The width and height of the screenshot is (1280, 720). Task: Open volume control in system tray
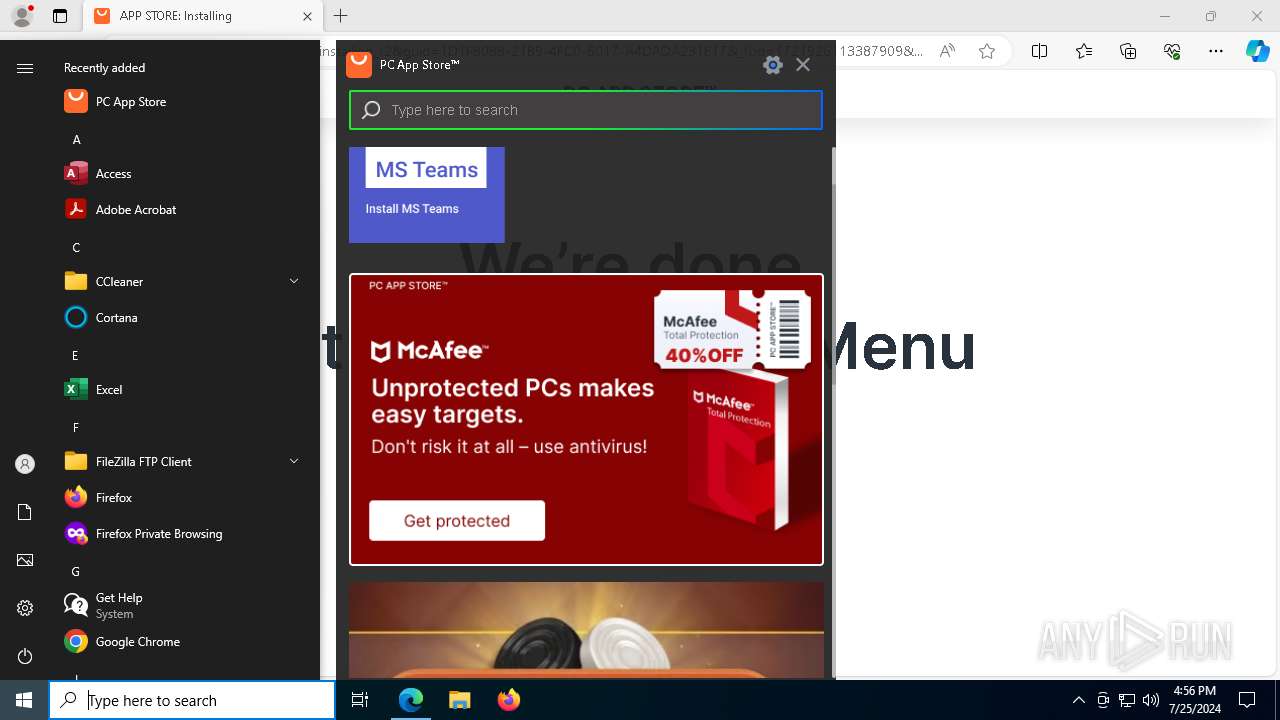pyautogui.click(x=1151, y=700)
